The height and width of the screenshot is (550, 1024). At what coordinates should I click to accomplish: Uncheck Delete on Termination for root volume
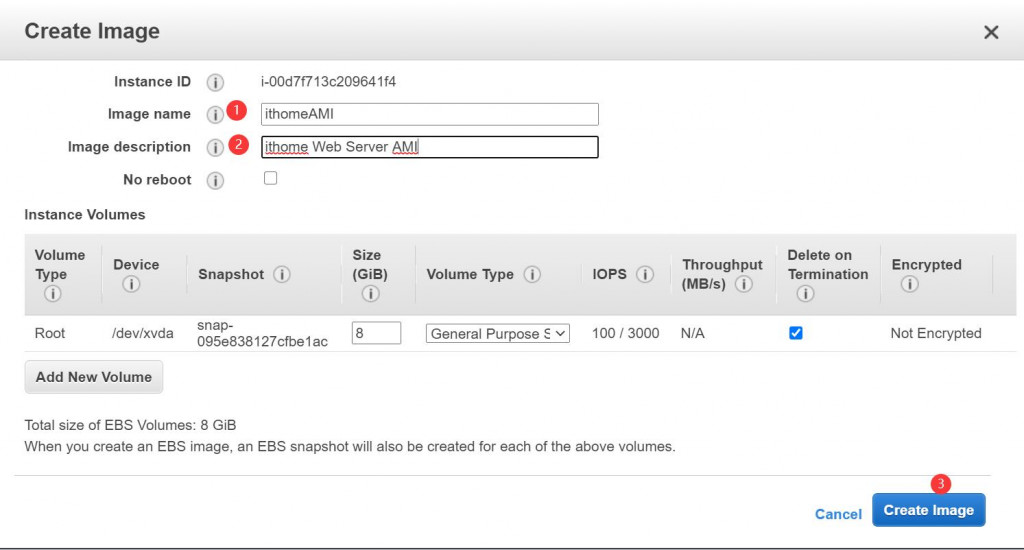click(795, 333)
